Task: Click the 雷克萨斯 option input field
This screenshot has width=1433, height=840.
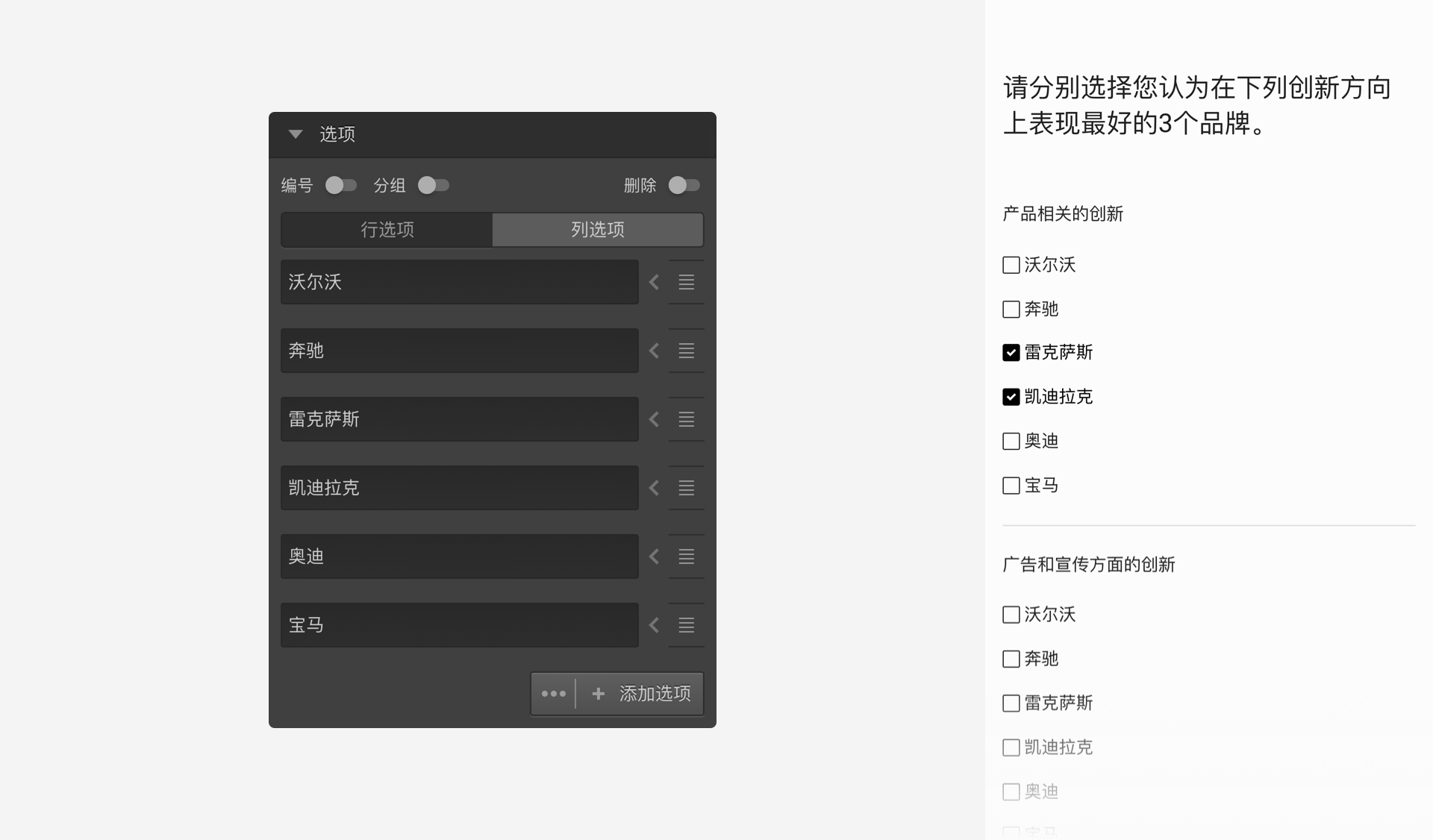Action: point(460,419)
